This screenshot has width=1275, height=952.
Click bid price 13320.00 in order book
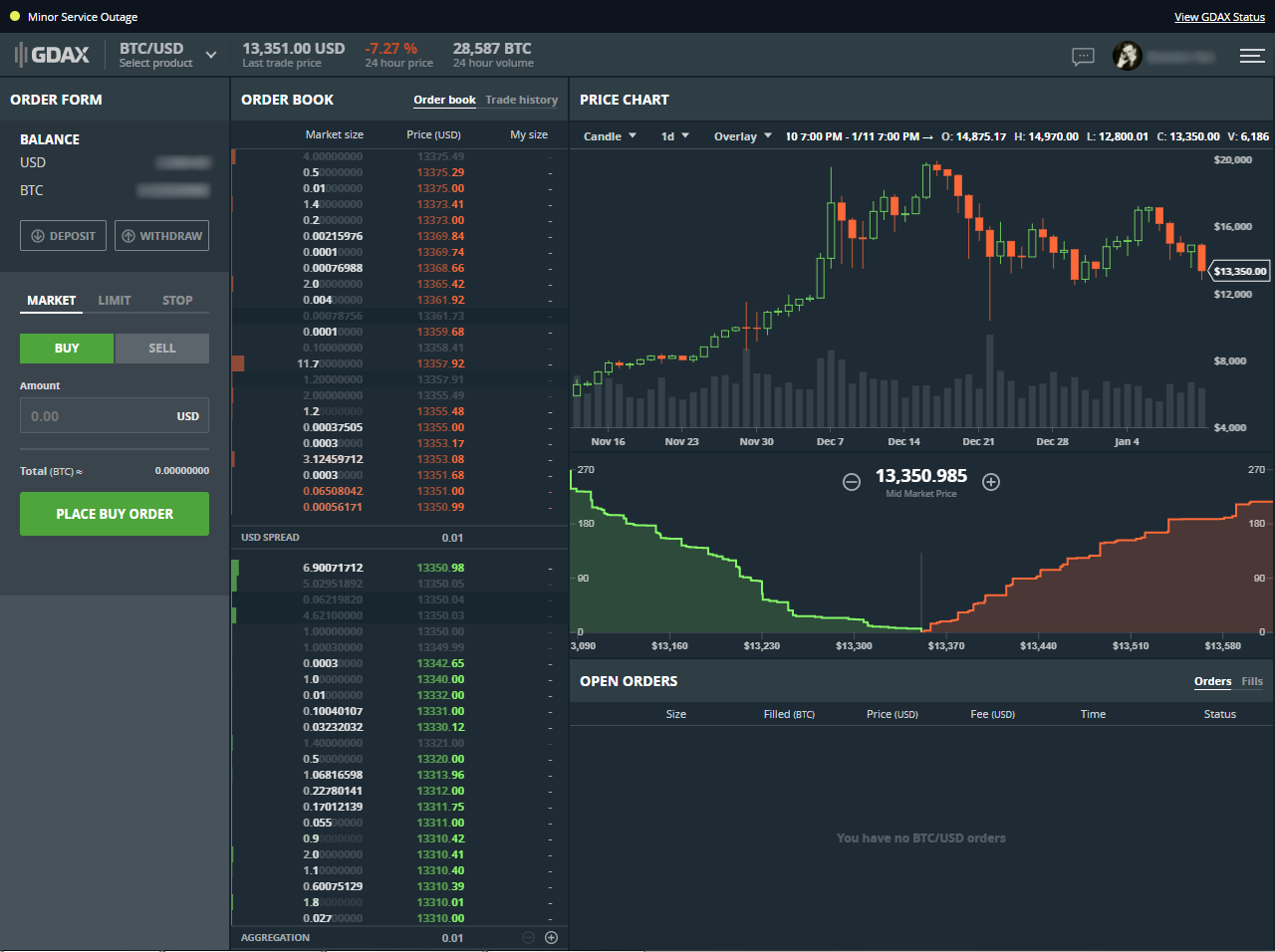coord(440,759)
